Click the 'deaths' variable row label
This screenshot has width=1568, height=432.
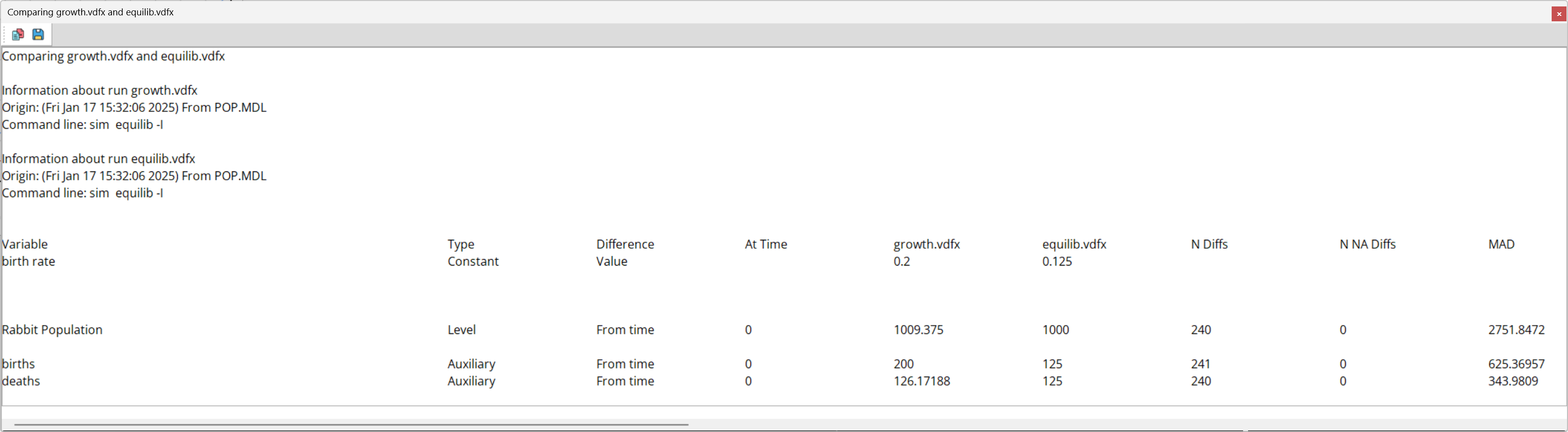point(21,381)
